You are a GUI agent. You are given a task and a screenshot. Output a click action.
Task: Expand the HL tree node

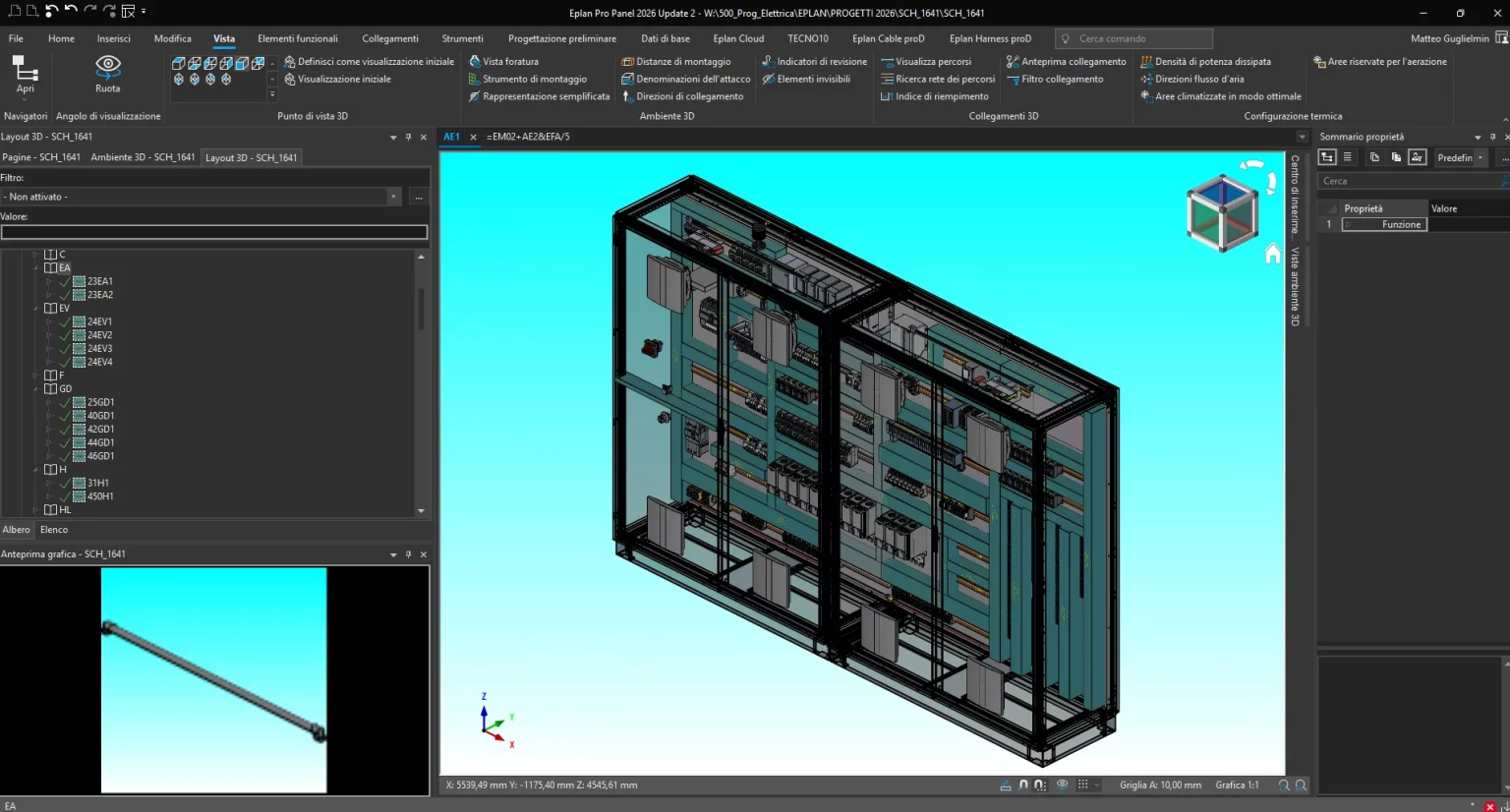click(x=37, y=509)
